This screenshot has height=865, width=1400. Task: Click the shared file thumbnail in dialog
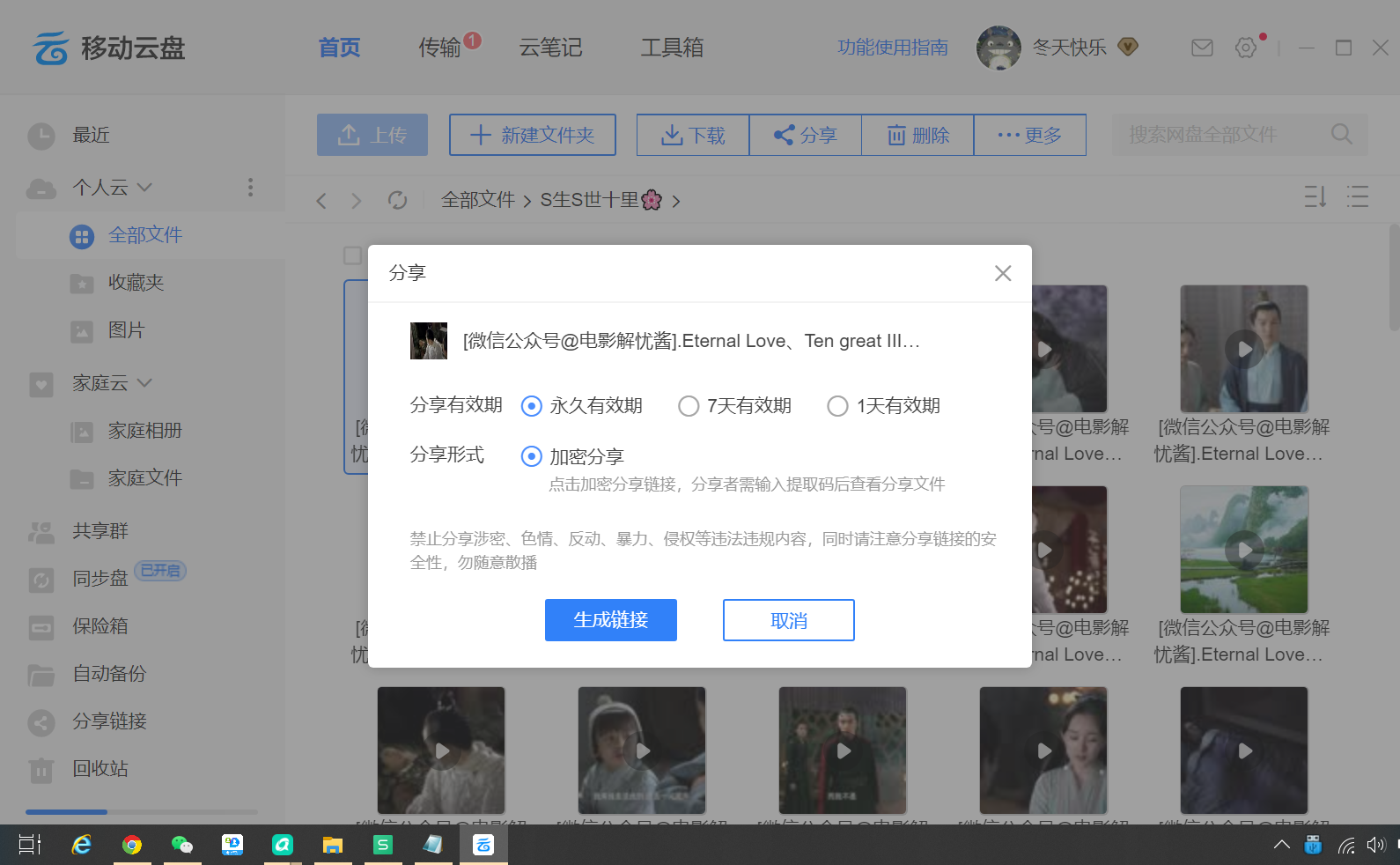(x=429, y=341)
